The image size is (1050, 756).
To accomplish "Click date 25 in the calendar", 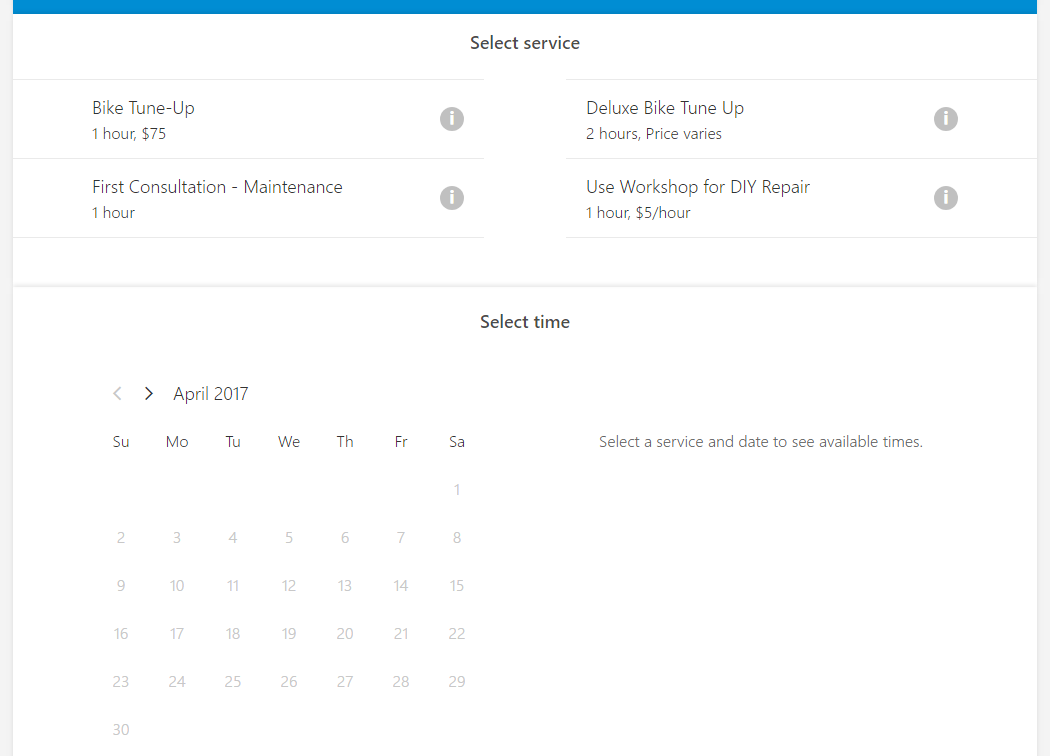I will [x=233, y=682].
